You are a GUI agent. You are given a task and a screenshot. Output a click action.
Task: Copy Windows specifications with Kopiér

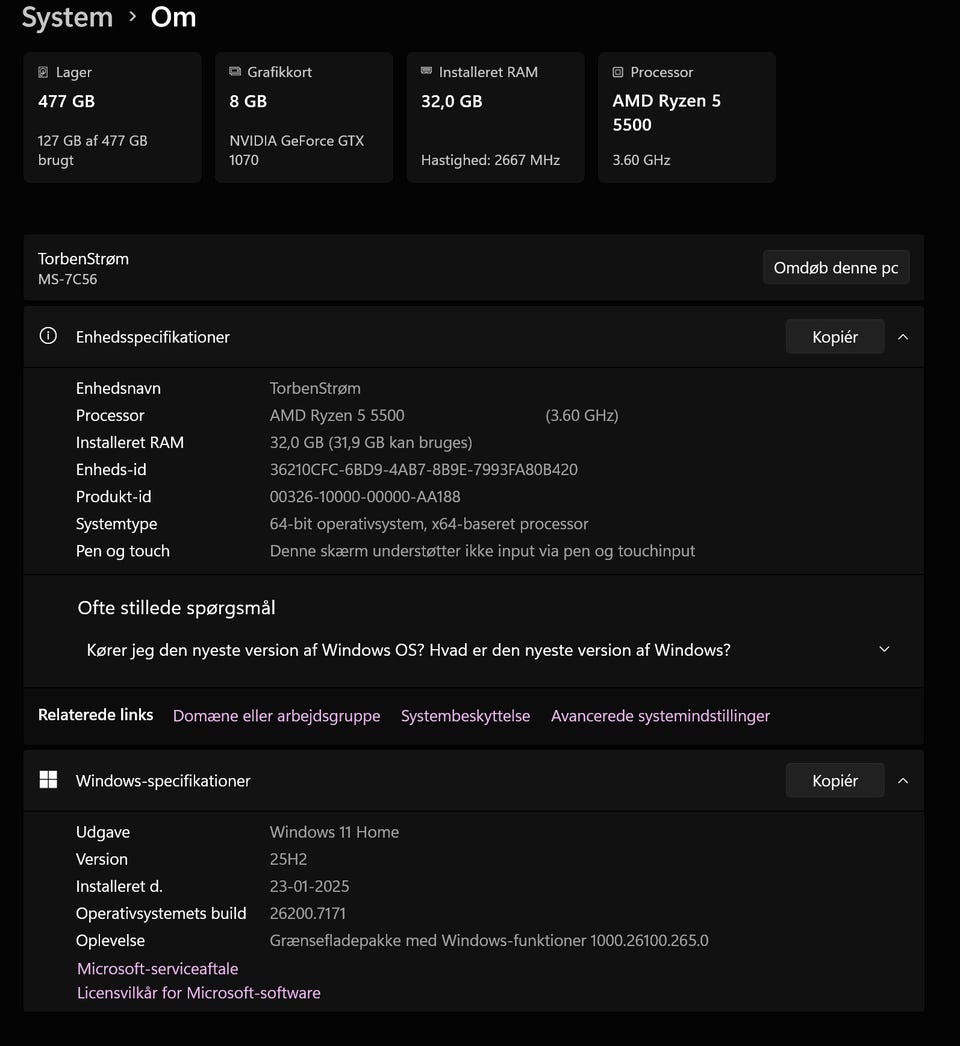tap(835, 781)
